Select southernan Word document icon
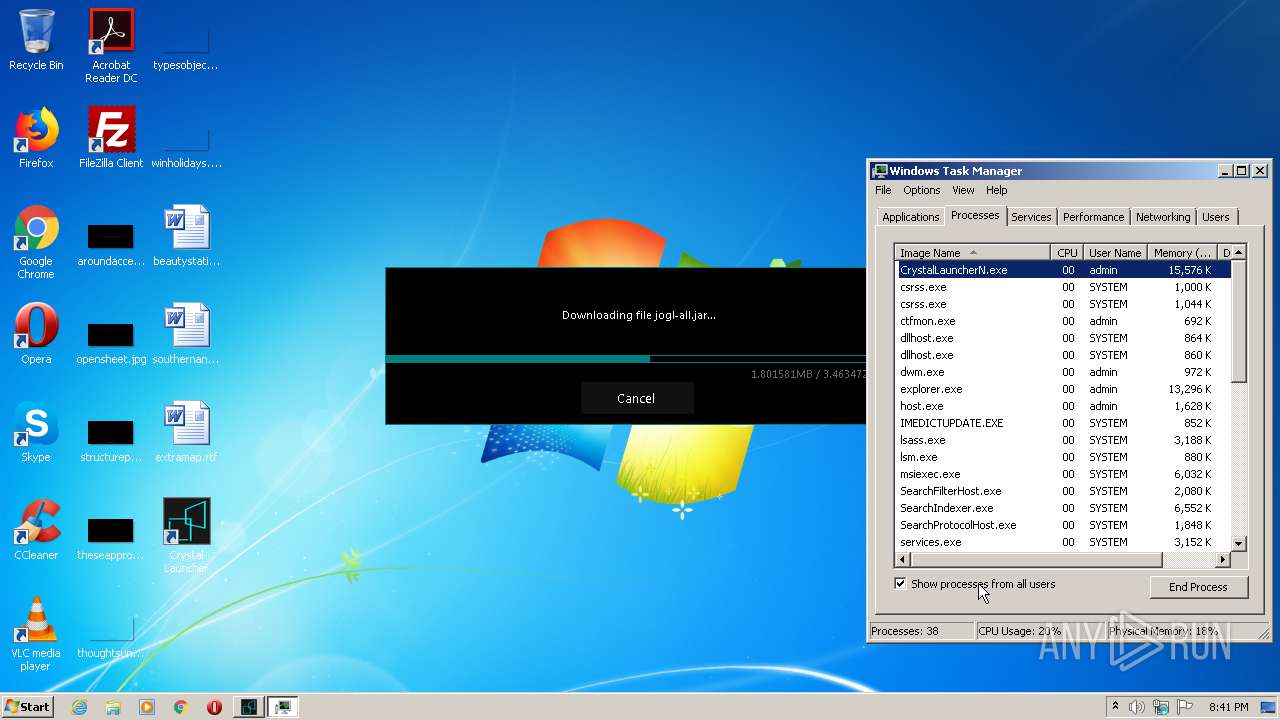Image resolution: width=1280 pixels, height=720 pixels. click(186, 334)
